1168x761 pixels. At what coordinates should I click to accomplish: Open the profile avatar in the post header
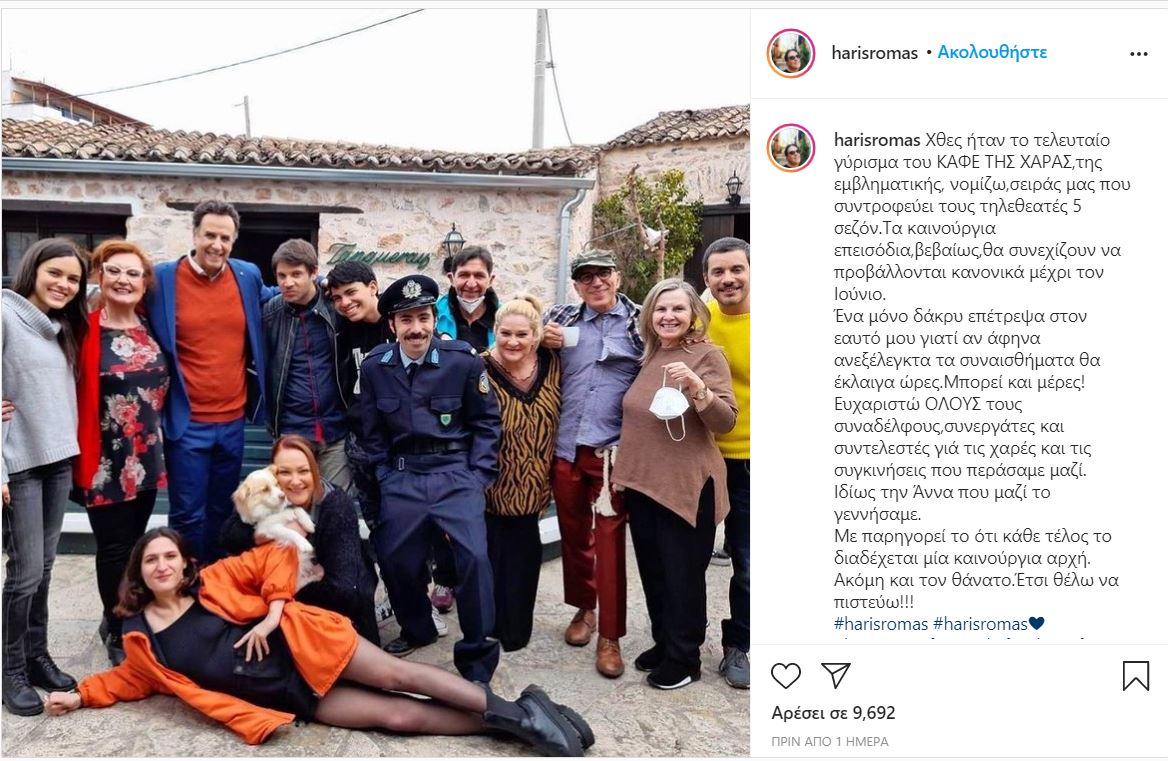(x=790, y=53)
